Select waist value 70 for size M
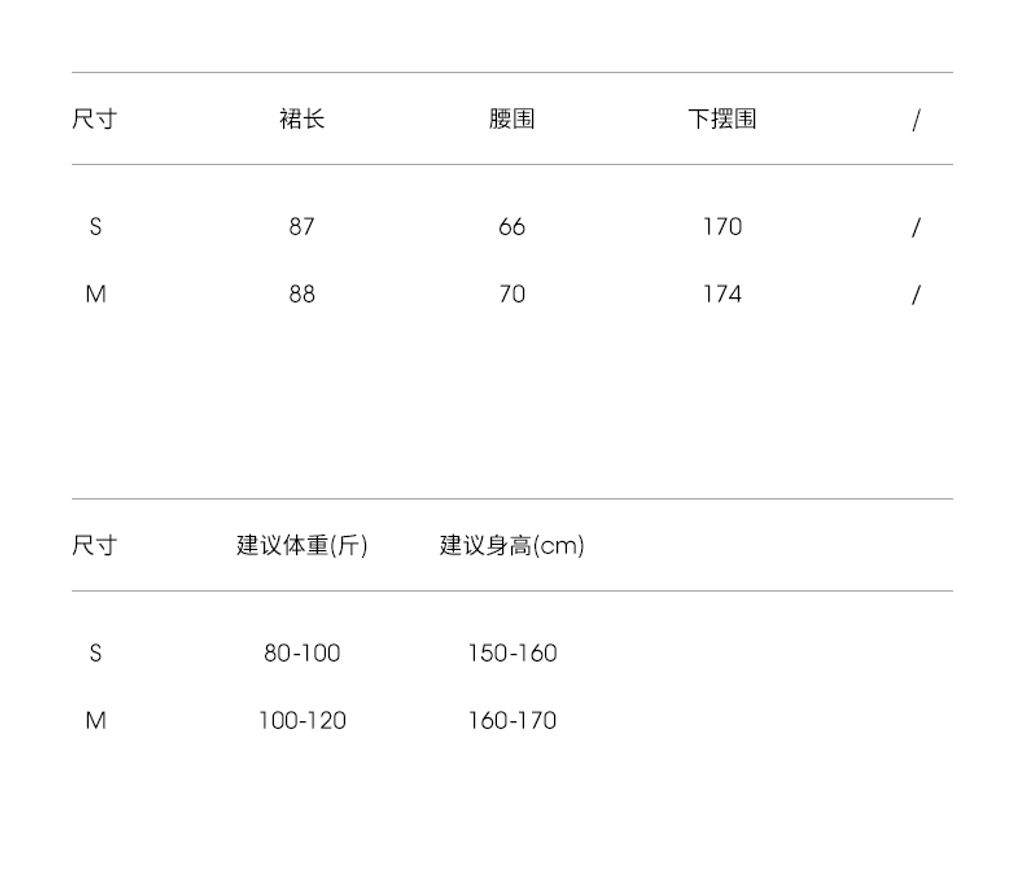 [512, 294]
